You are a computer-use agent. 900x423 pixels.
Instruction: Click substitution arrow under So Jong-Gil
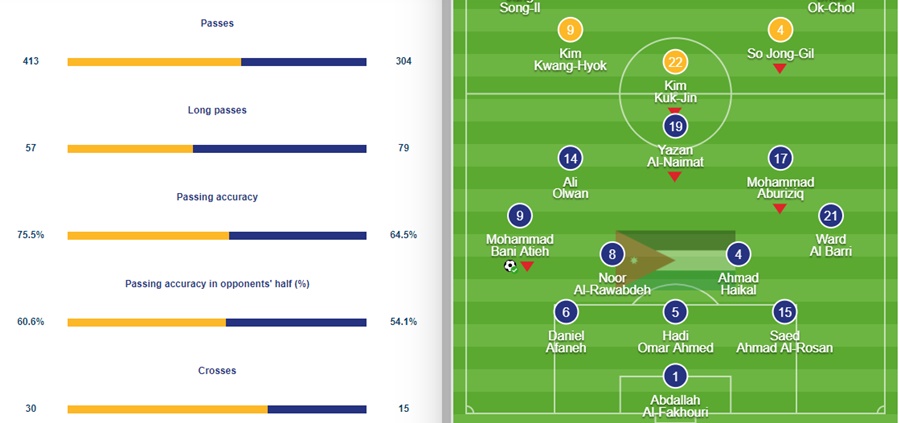[778, 70]
